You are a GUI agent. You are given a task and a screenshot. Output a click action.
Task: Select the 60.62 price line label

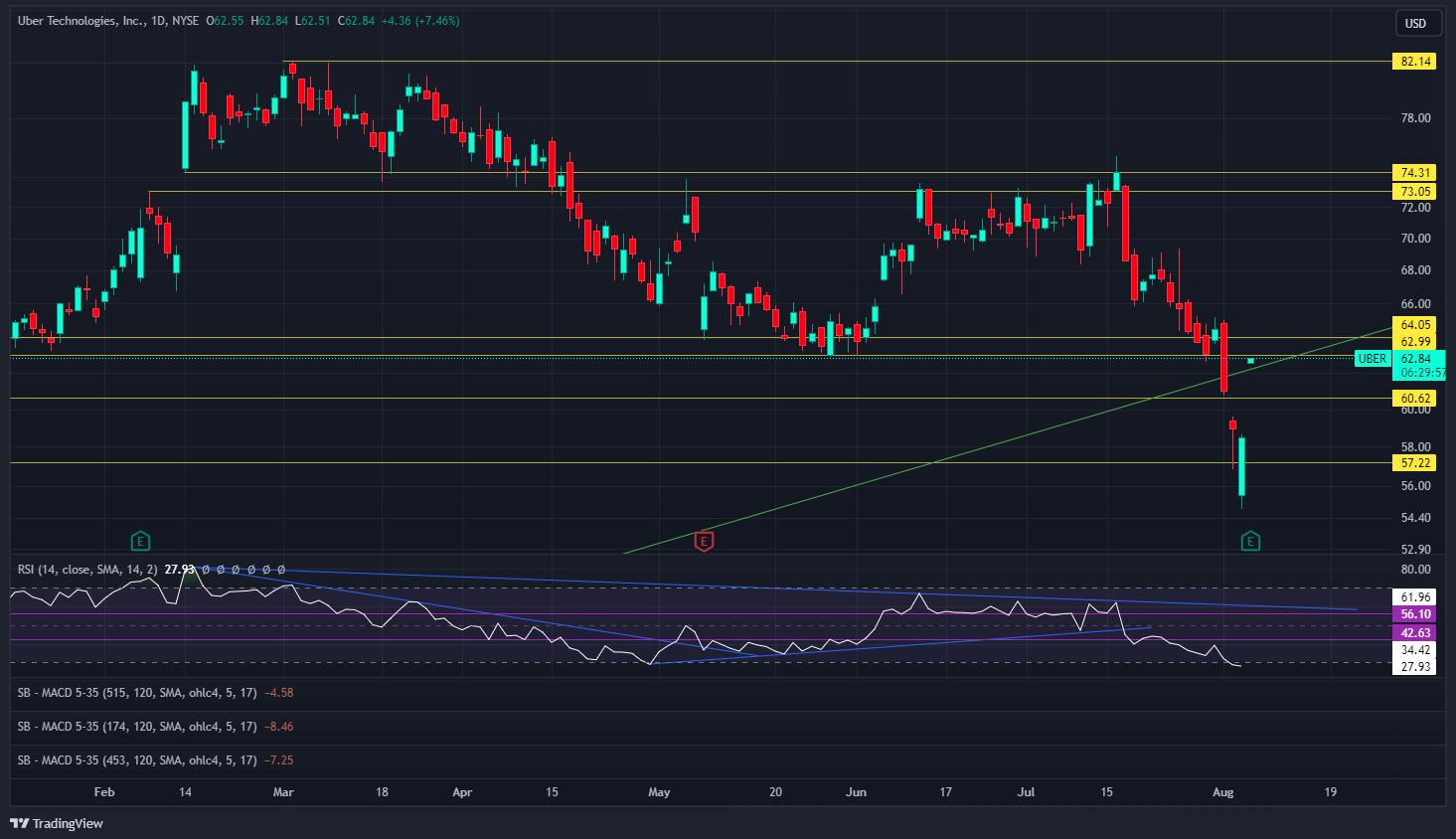click(1415, 399)
